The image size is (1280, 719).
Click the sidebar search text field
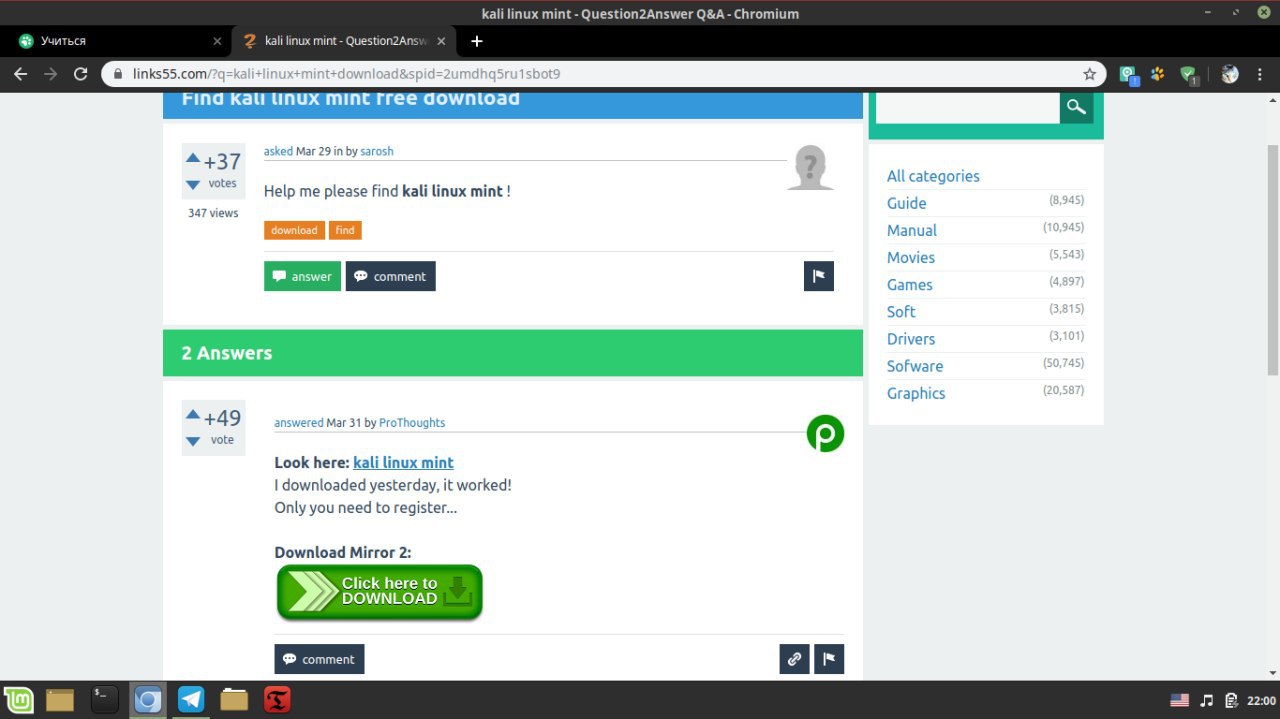tap(967, 107)
